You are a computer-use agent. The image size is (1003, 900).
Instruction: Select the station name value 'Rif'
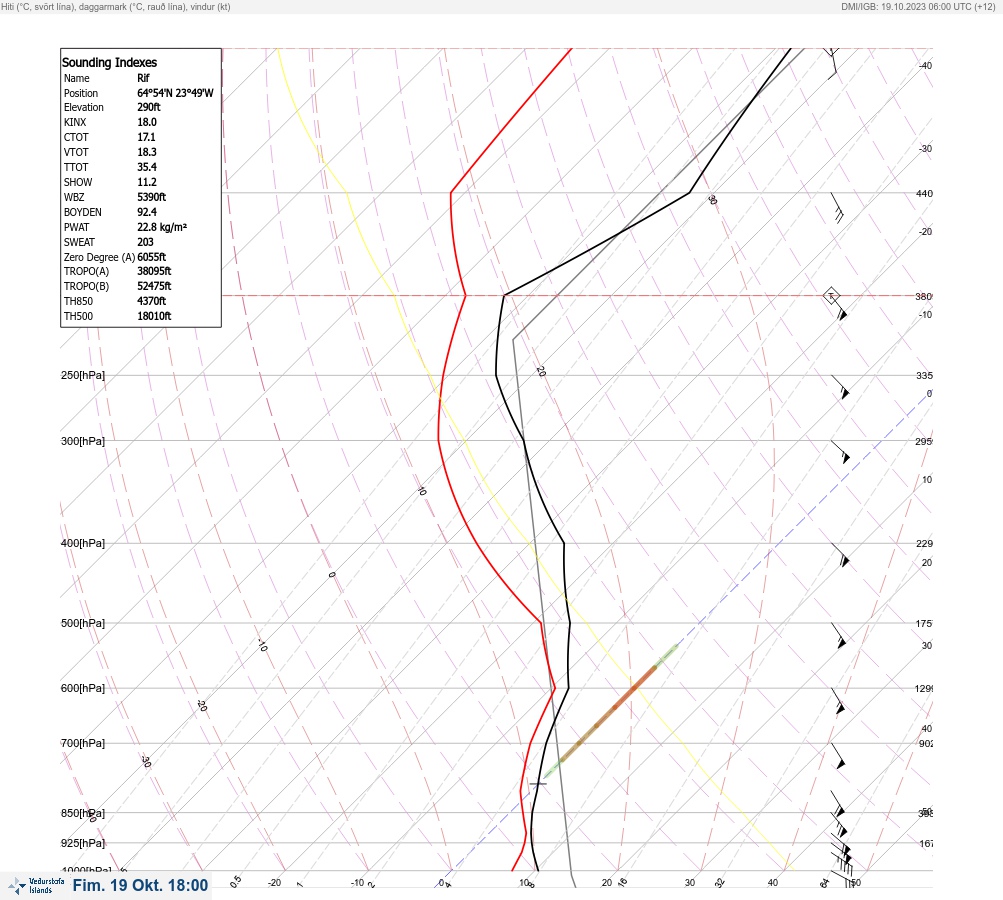[143, 78]
